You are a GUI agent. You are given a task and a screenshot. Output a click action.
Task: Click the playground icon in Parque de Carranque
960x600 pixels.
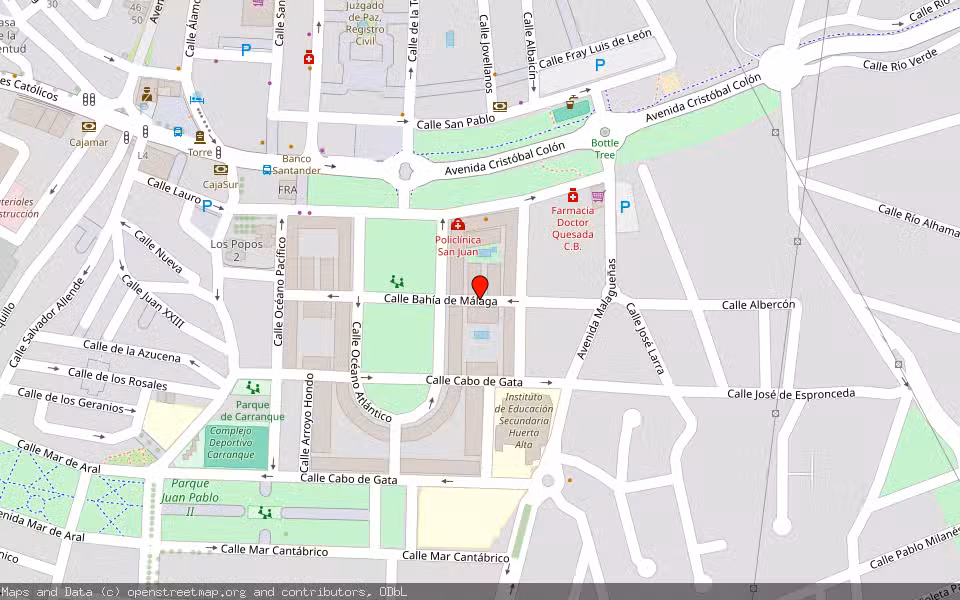(x=253, y=387)
